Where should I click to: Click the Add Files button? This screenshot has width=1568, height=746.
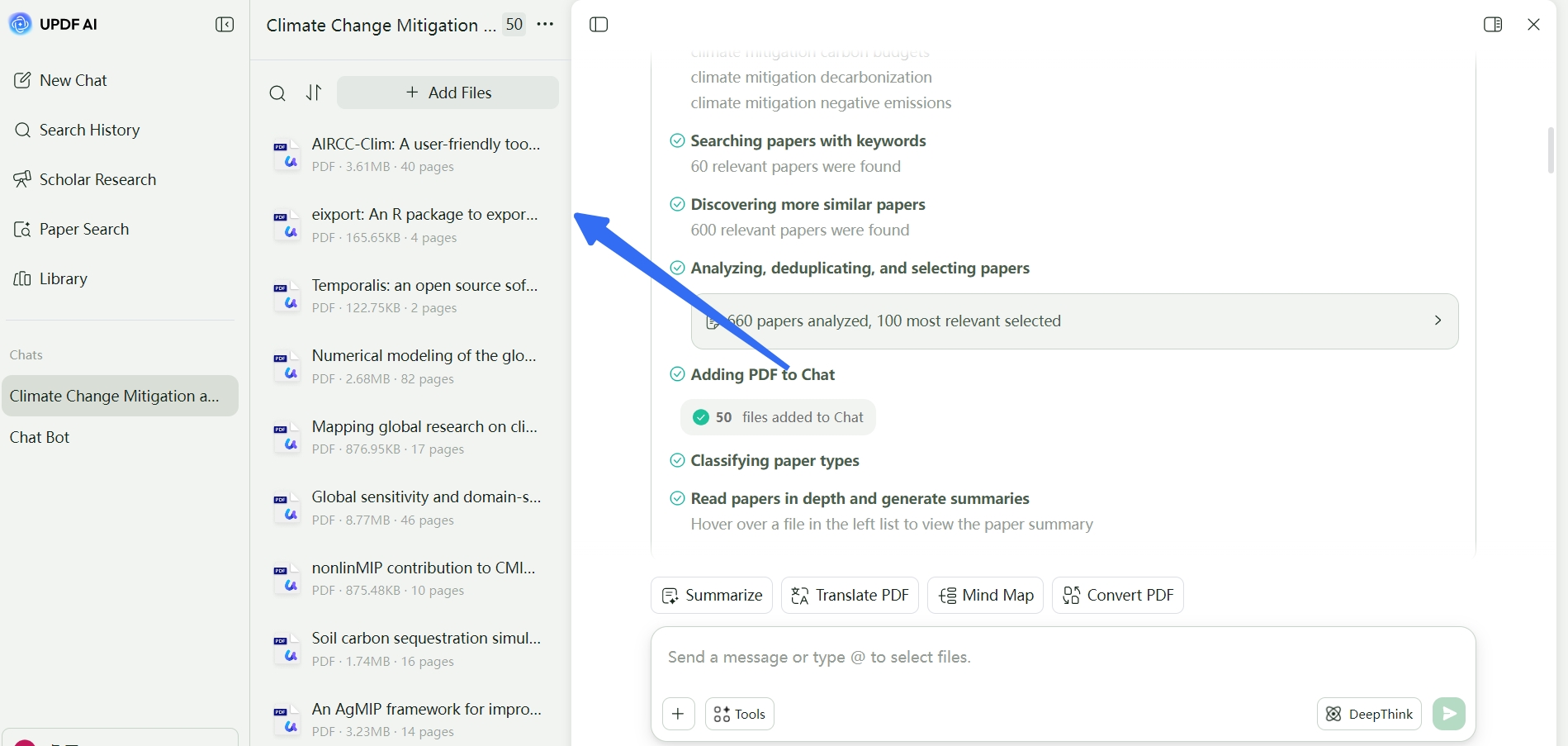pos(448,93)
